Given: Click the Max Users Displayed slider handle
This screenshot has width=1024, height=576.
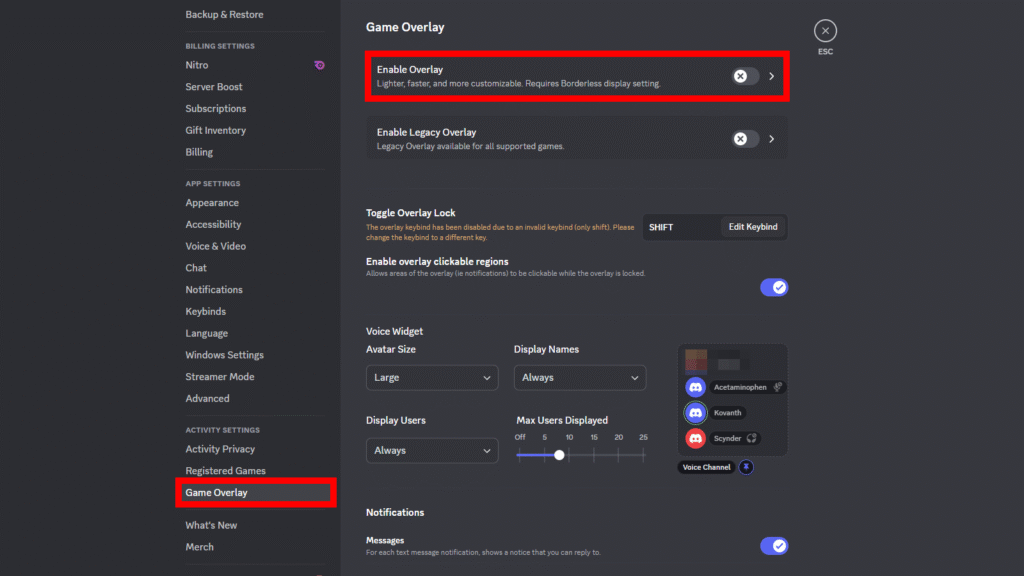Looking at the screenshot, I should point(559,455).
